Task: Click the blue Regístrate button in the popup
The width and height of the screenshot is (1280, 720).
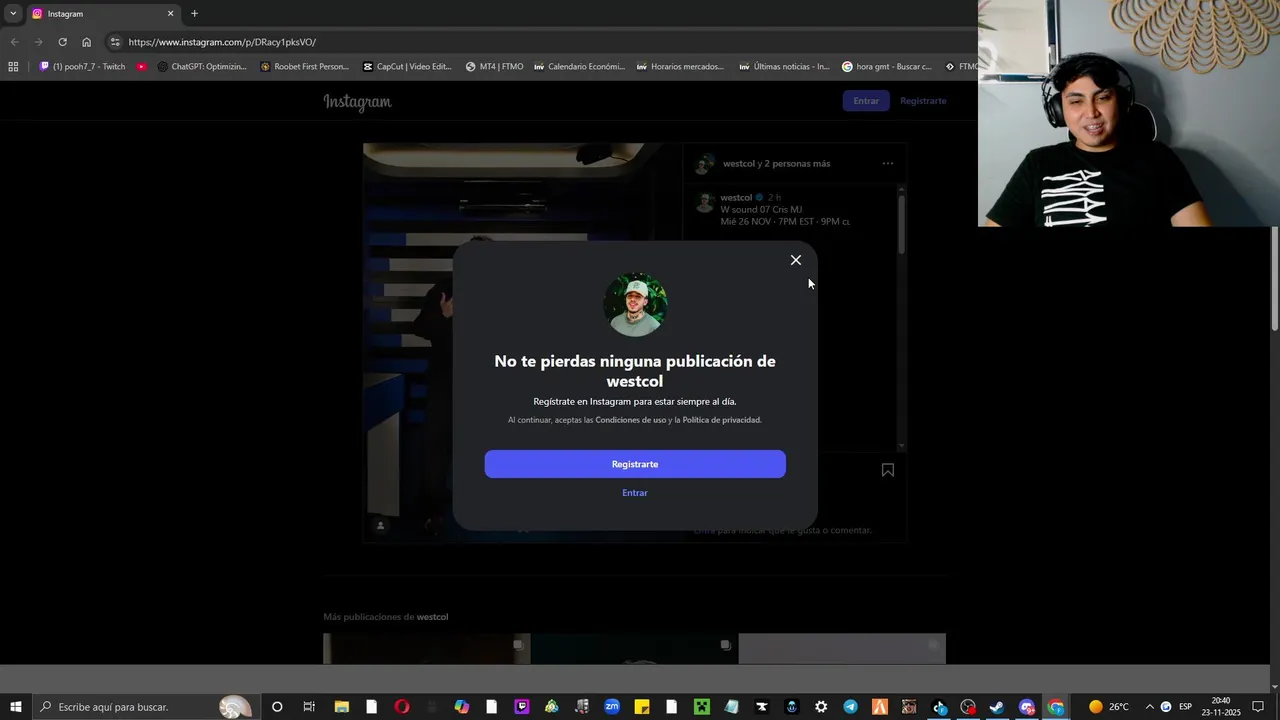Action: 635,464
